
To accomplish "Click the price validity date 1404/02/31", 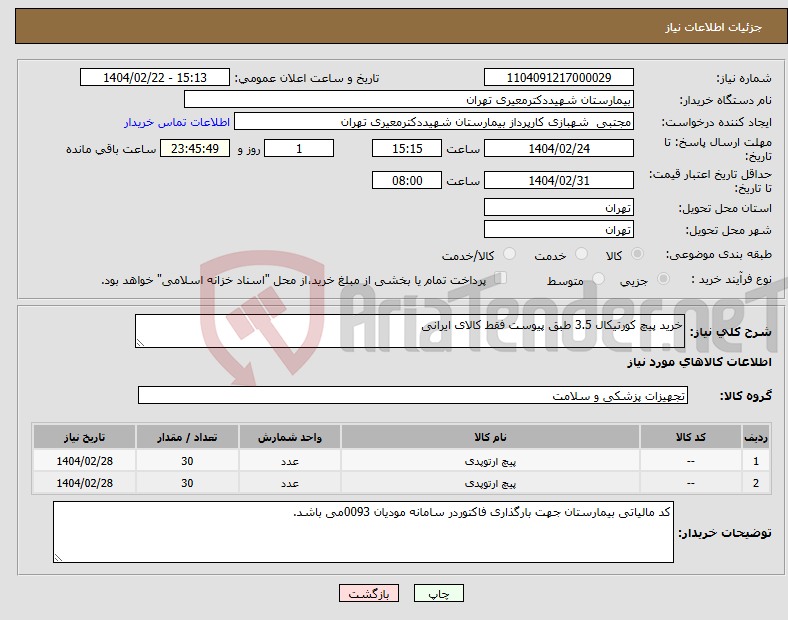I will click(558, 180).
